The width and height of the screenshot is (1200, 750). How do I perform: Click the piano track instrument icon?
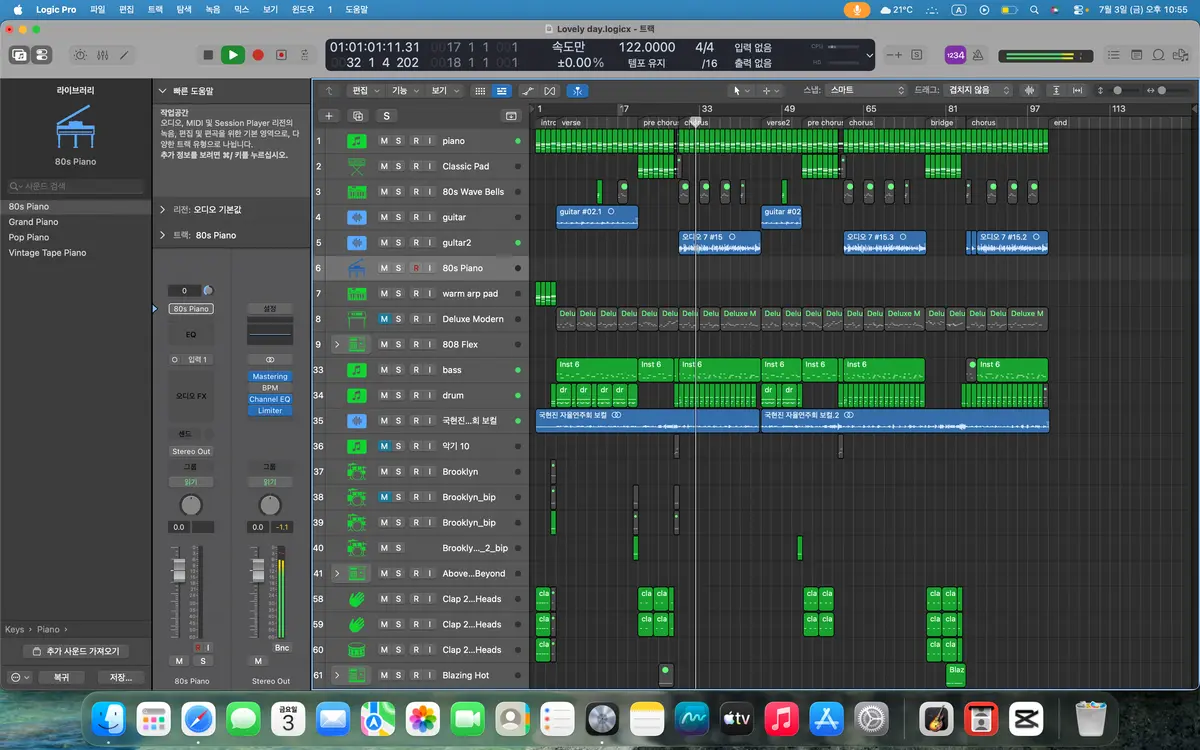click(357, 141)
